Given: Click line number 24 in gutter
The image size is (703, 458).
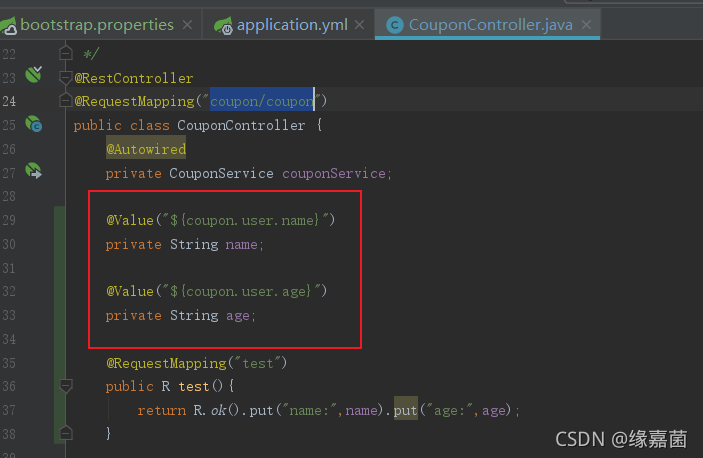Looking at the screenshot, I should [9, 101].
